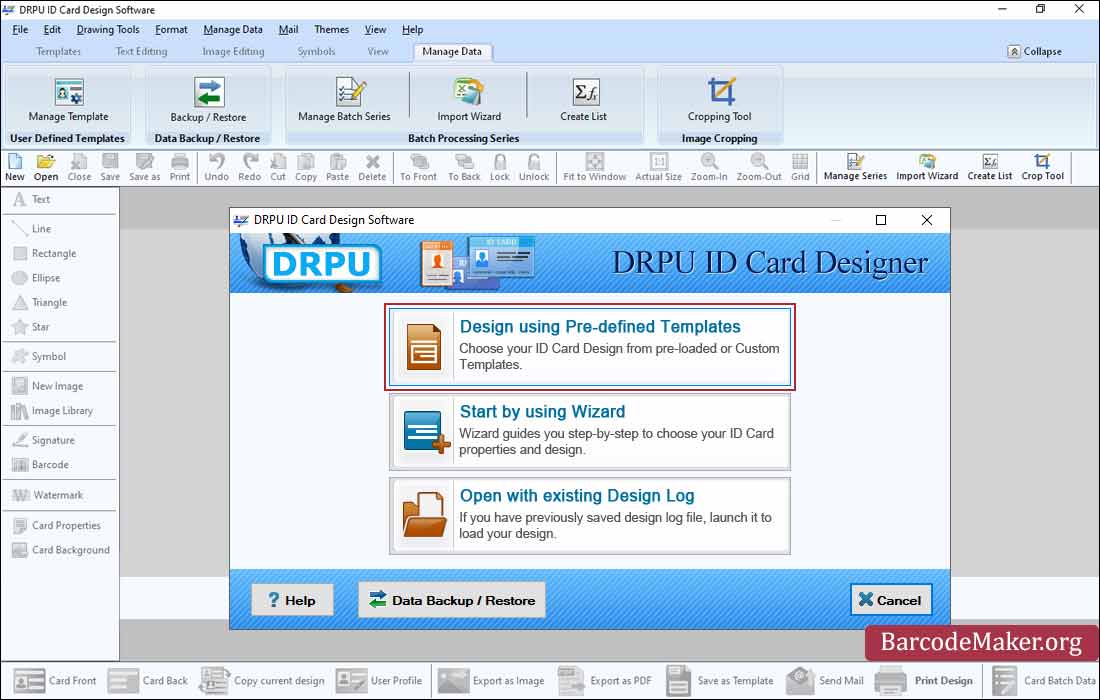Launch Import Wizard from ribbon
Screen dimensions: 1100x700
469,100
